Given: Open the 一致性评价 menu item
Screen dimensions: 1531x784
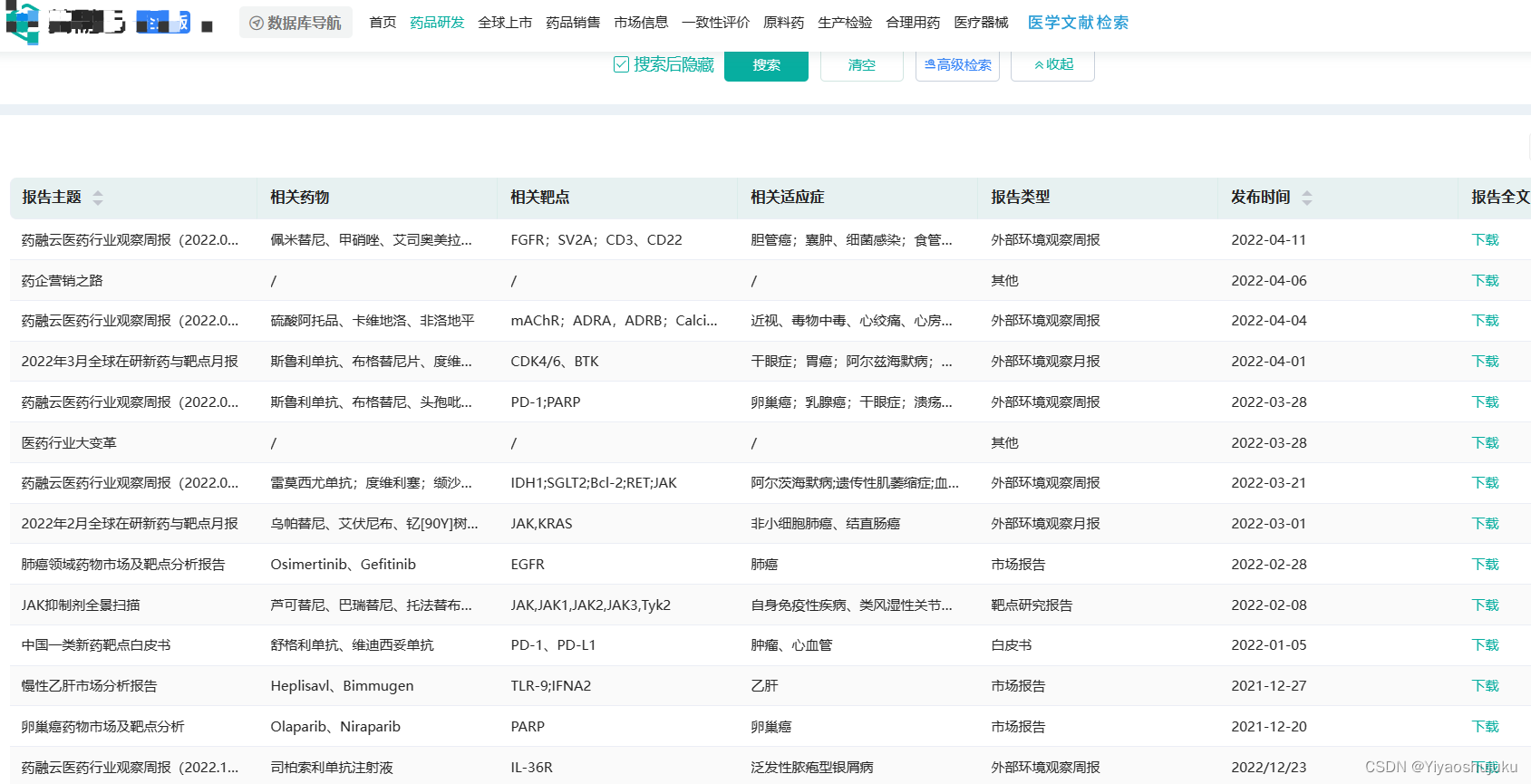Looking at the screenshot, I should (716, 23).
